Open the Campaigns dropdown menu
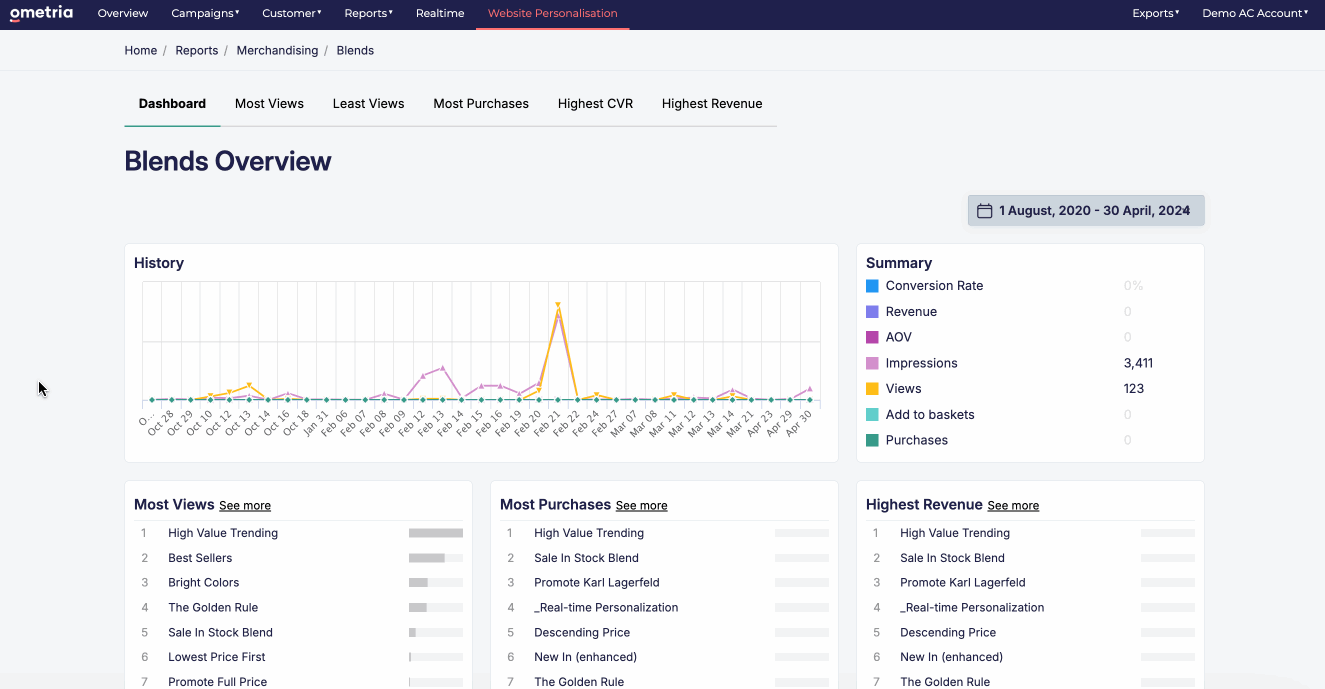The width and height of the screenshot is (1325, 689). coord(205,13)
